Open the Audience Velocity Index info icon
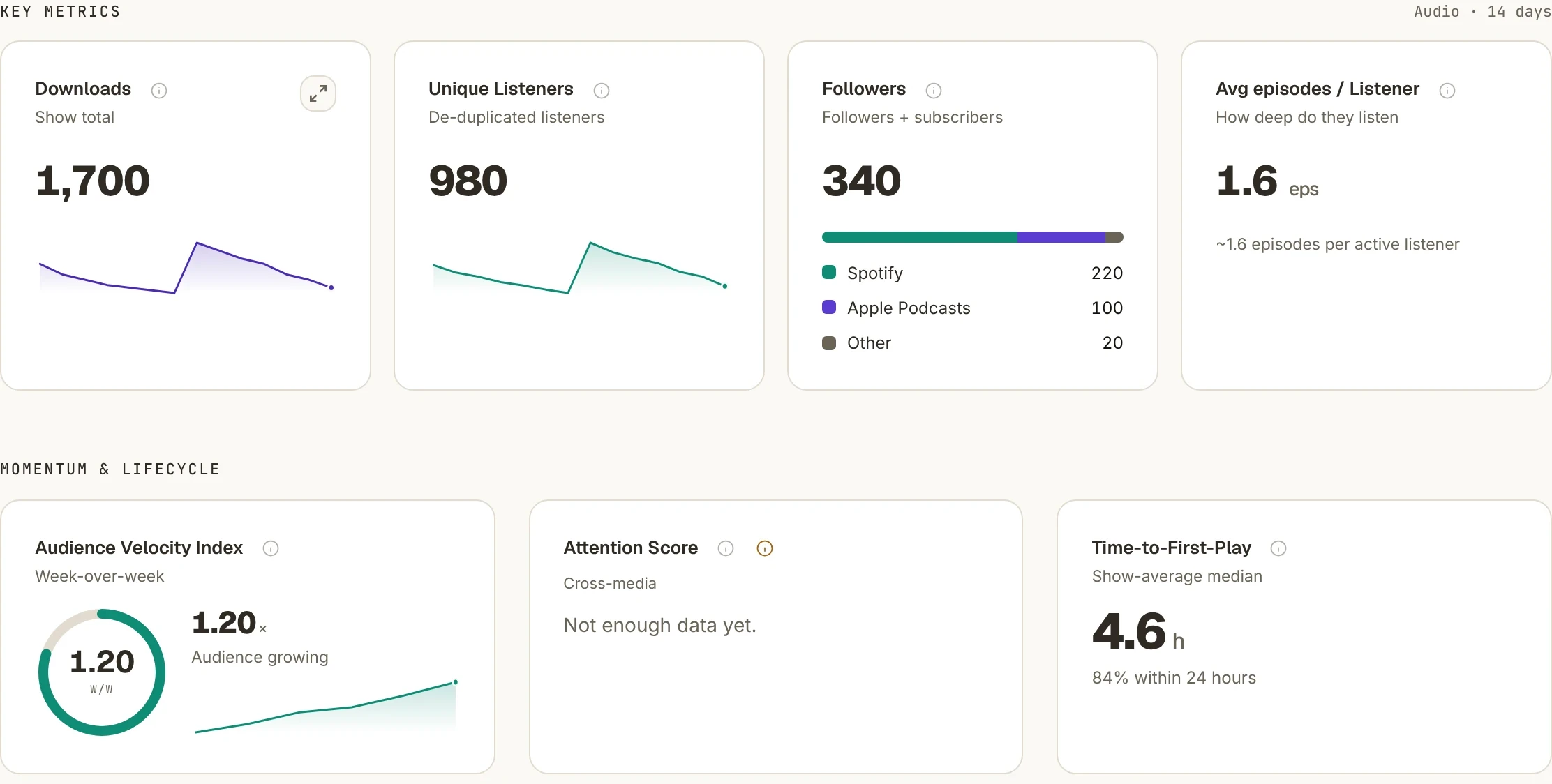 click(x=271, y=548)
